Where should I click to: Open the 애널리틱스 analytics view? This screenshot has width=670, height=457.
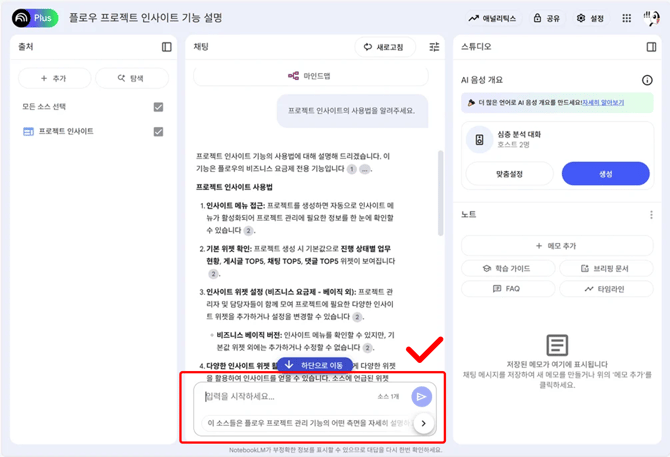pos(492,18)
